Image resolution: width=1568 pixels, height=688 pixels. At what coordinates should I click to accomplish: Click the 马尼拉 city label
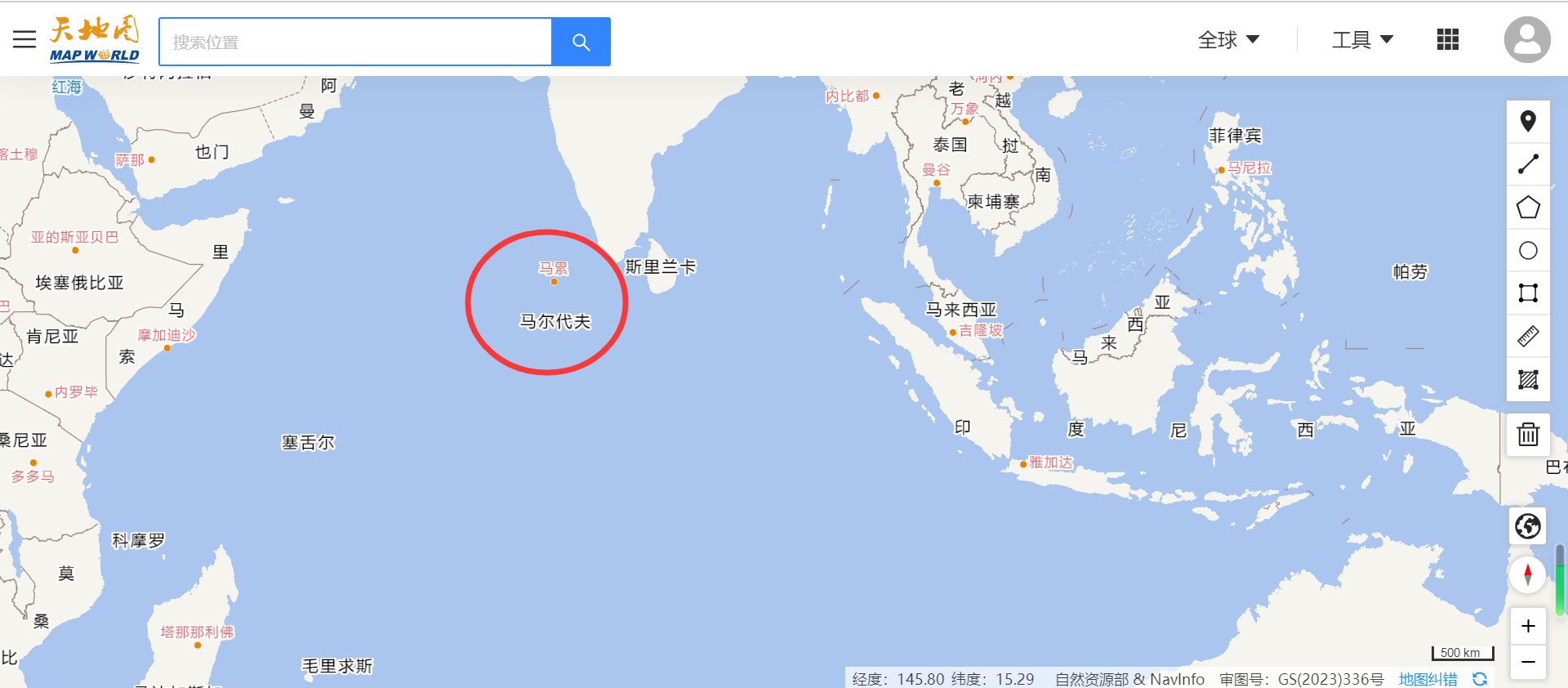pyautogui.click(x=1249, y=168)
